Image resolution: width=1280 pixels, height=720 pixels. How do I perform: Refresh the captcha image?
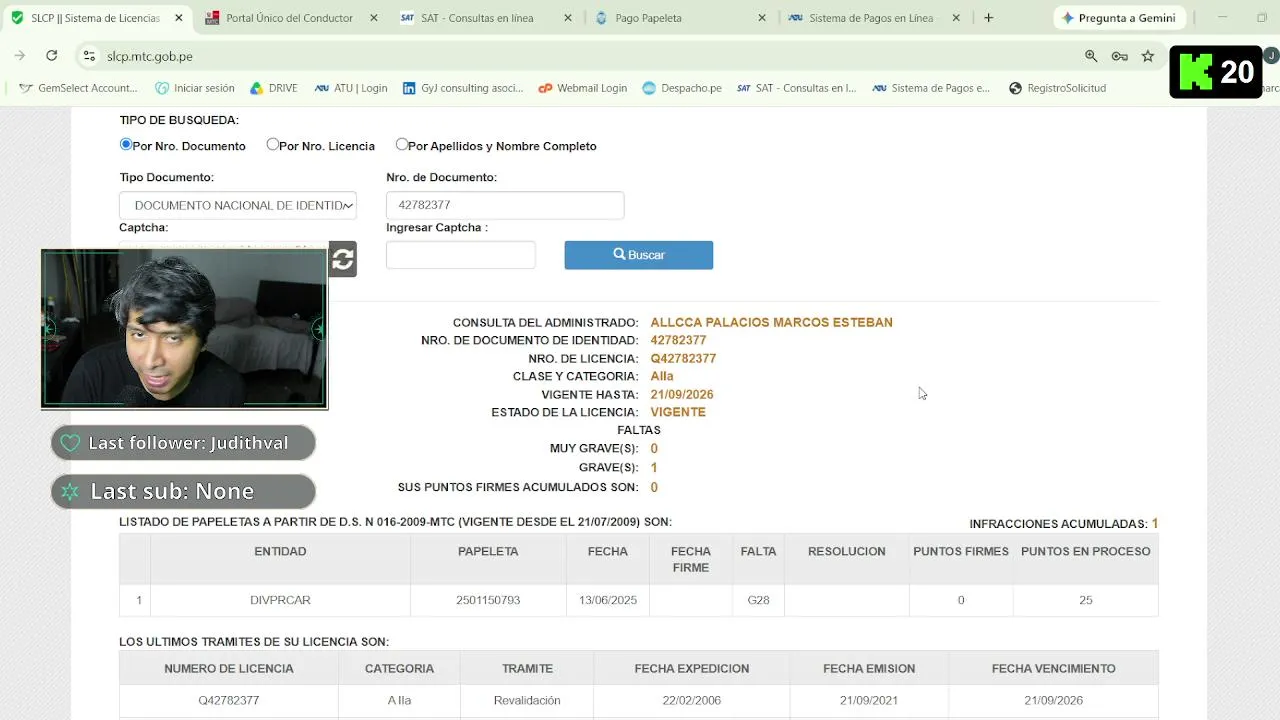[x=343, y=259]
